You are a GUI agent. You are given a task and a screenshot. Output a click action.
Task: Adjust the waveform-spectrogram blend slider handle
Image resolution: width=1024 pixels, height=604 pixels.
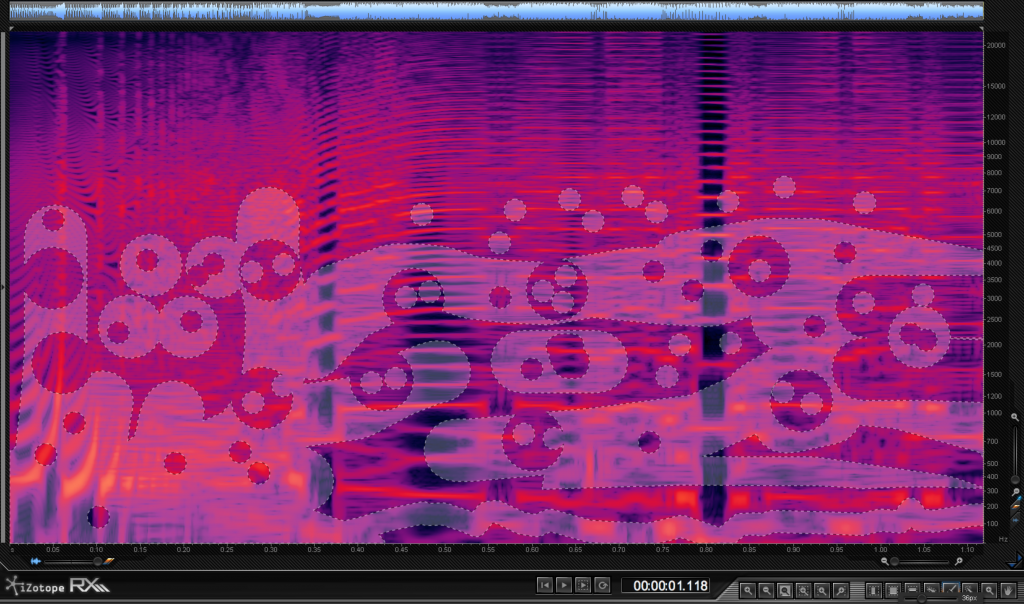(98, 561)
